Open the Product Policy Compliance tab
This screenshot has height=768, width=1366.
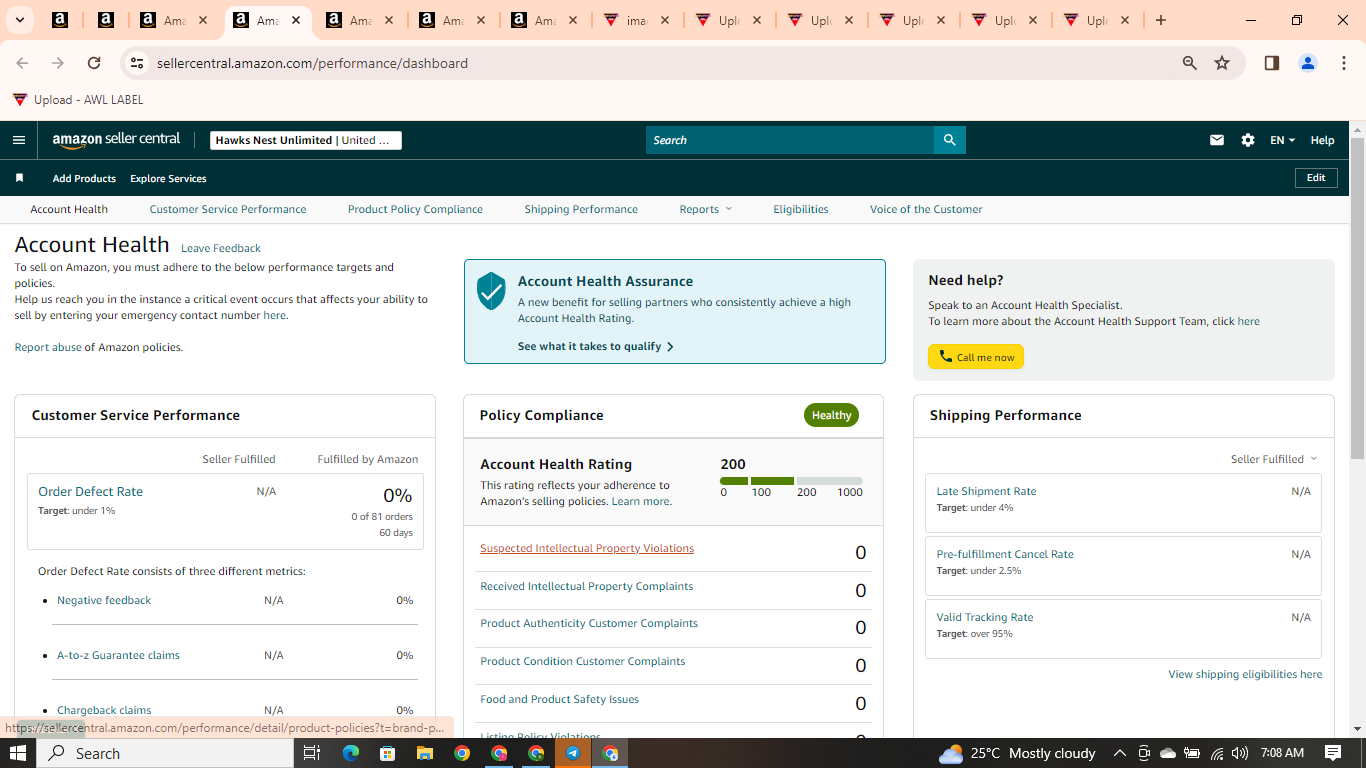[415, 209]
